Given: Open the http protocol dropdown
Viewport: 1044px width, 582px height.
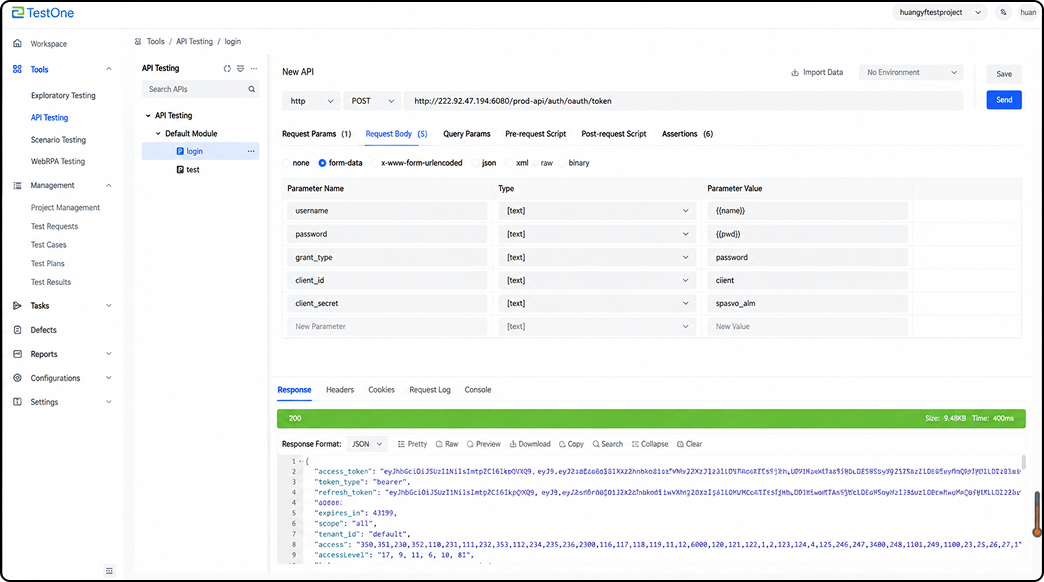Looking at the screenshot, I should [311, 101].
